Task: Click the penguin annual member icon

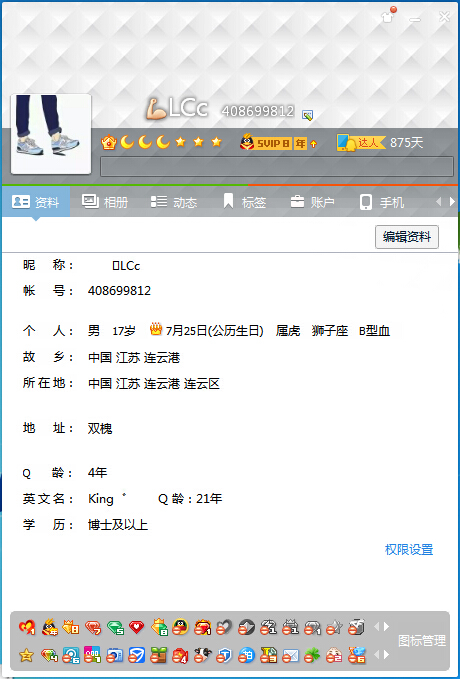Action: (50, 627)
